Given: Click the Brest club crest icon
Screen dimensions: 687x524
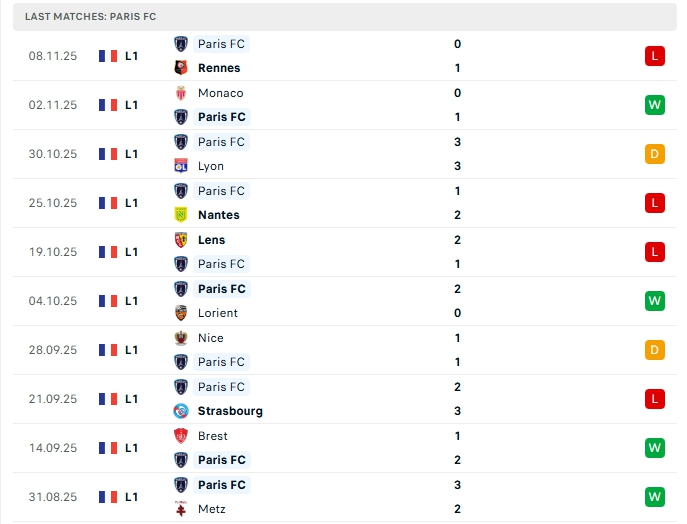Looking at the screenshot, I should coord(181,436).
